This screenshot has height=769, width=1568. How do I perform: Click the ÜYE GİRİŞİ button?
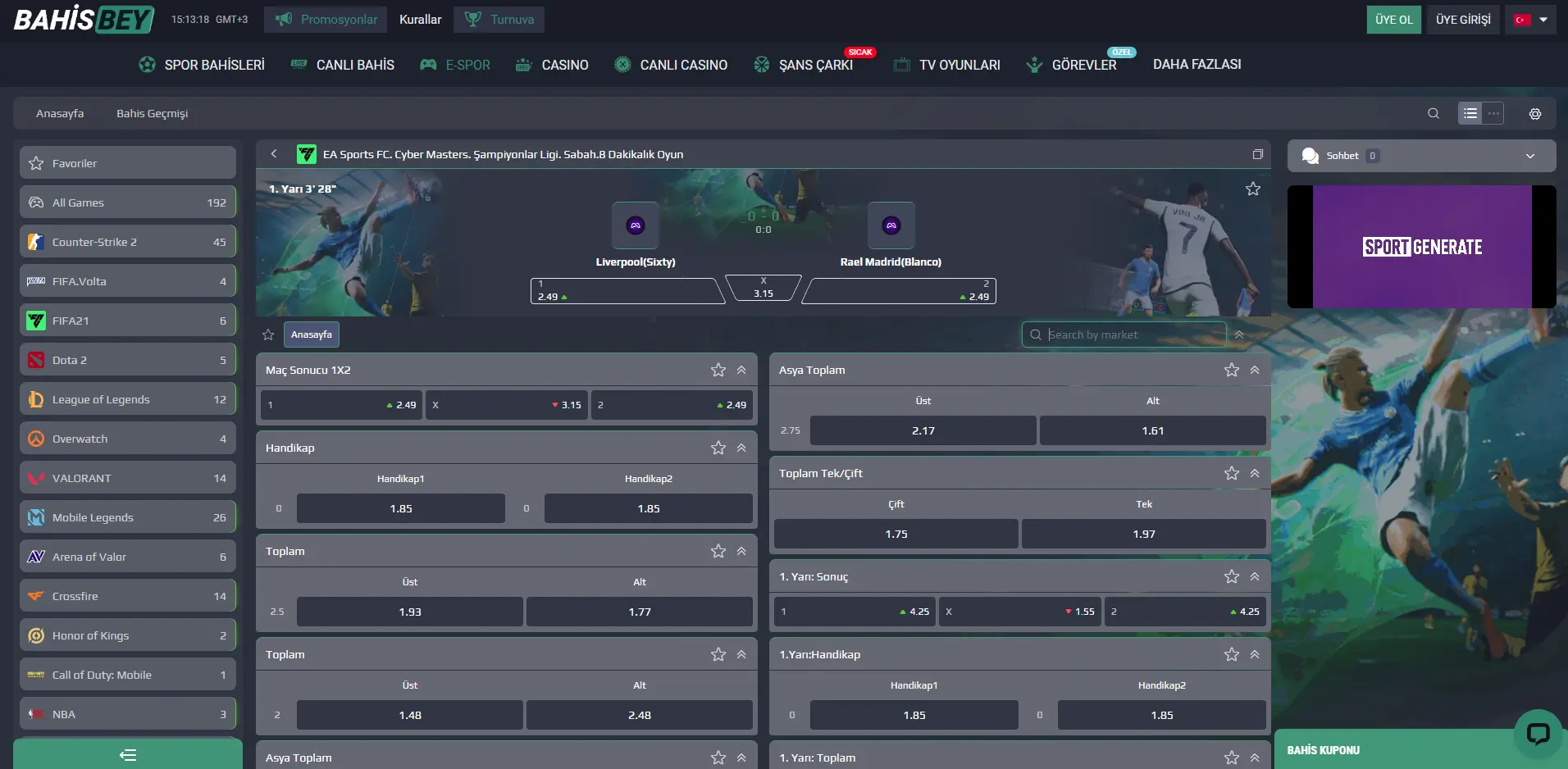coord(1463,20)
